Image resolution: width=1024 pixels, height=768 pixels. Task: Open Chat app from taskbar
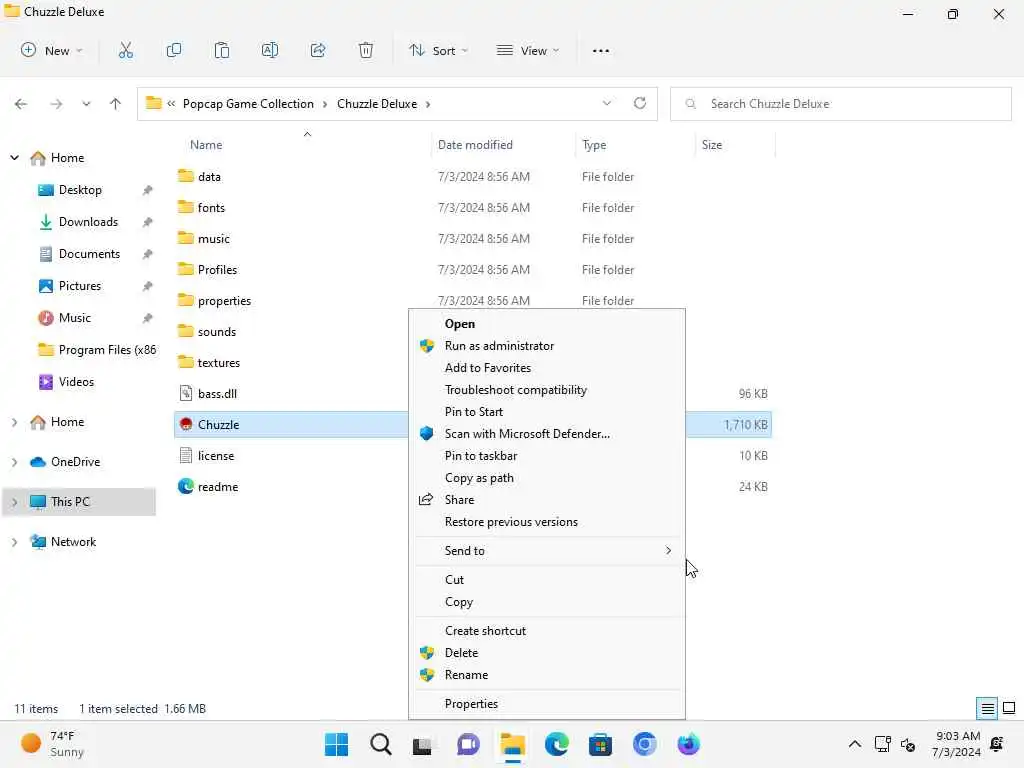pos(468,744)
